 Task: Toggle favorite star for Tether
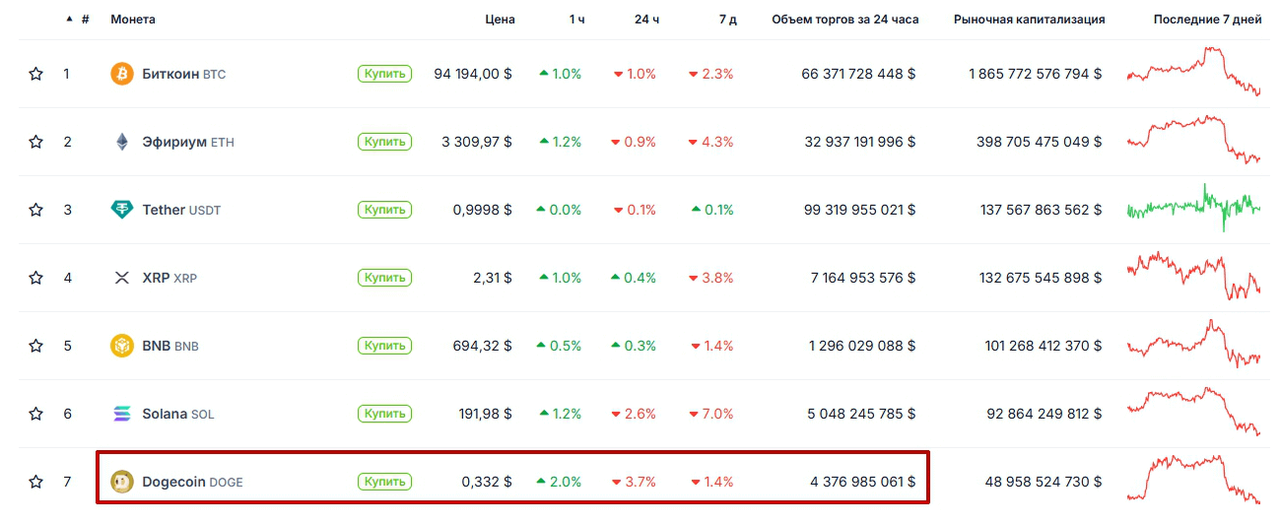36,210
